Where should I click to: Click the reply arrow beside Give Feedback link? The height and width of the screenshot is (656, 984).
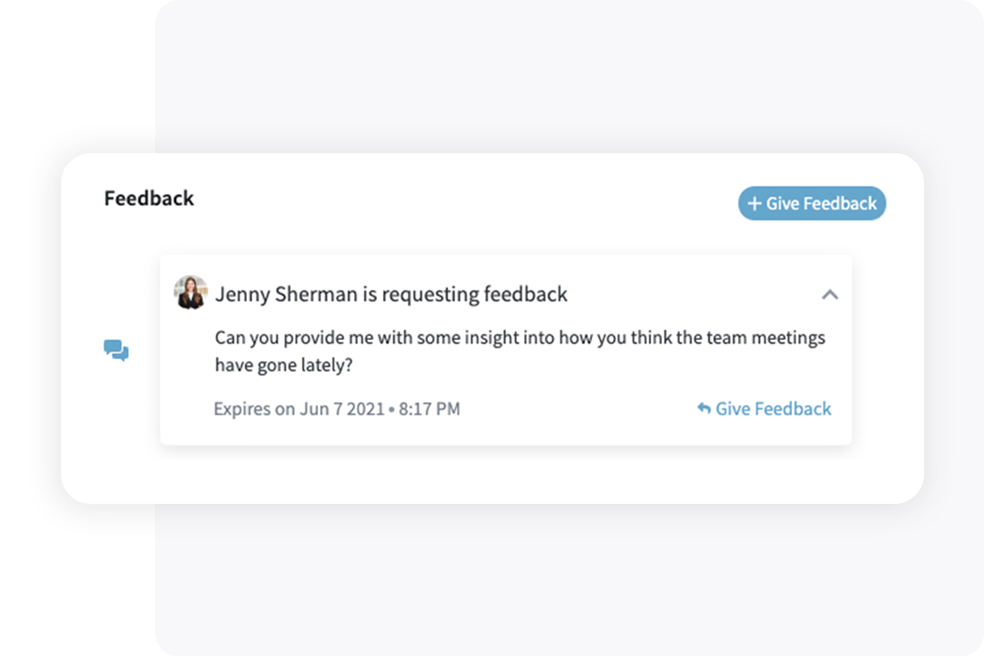pos(703,408)
